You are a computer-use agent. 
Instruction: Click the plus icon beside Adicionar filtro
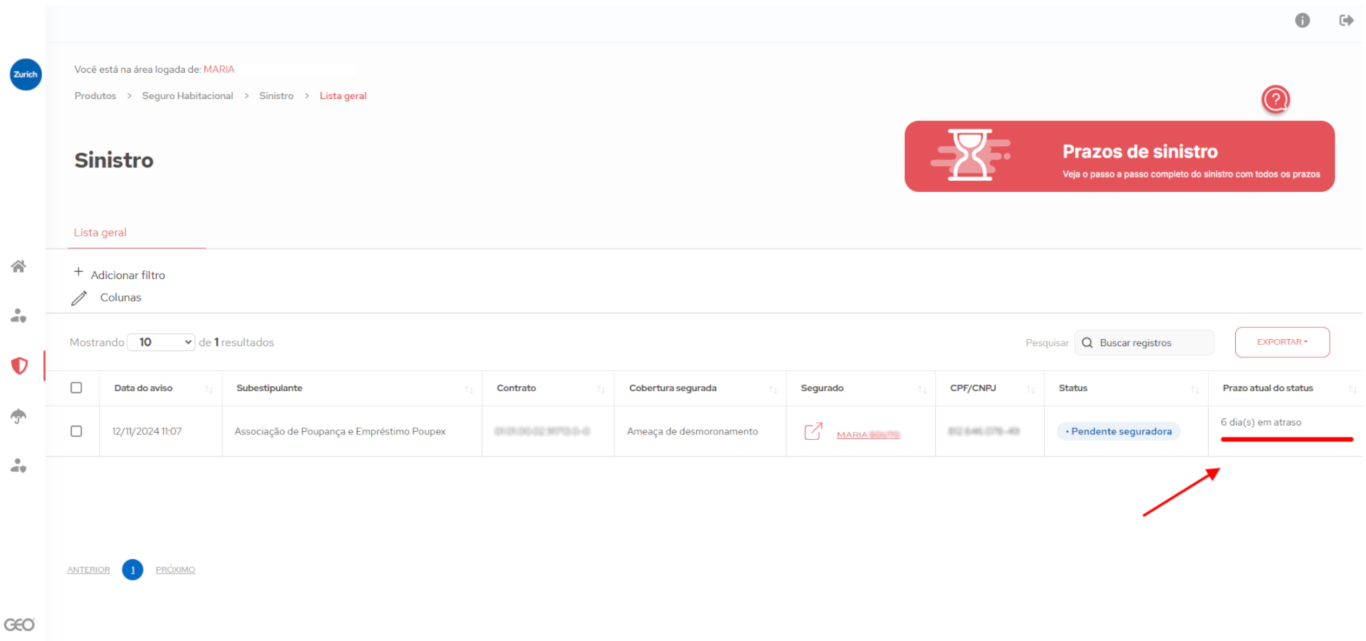(79, 272)
